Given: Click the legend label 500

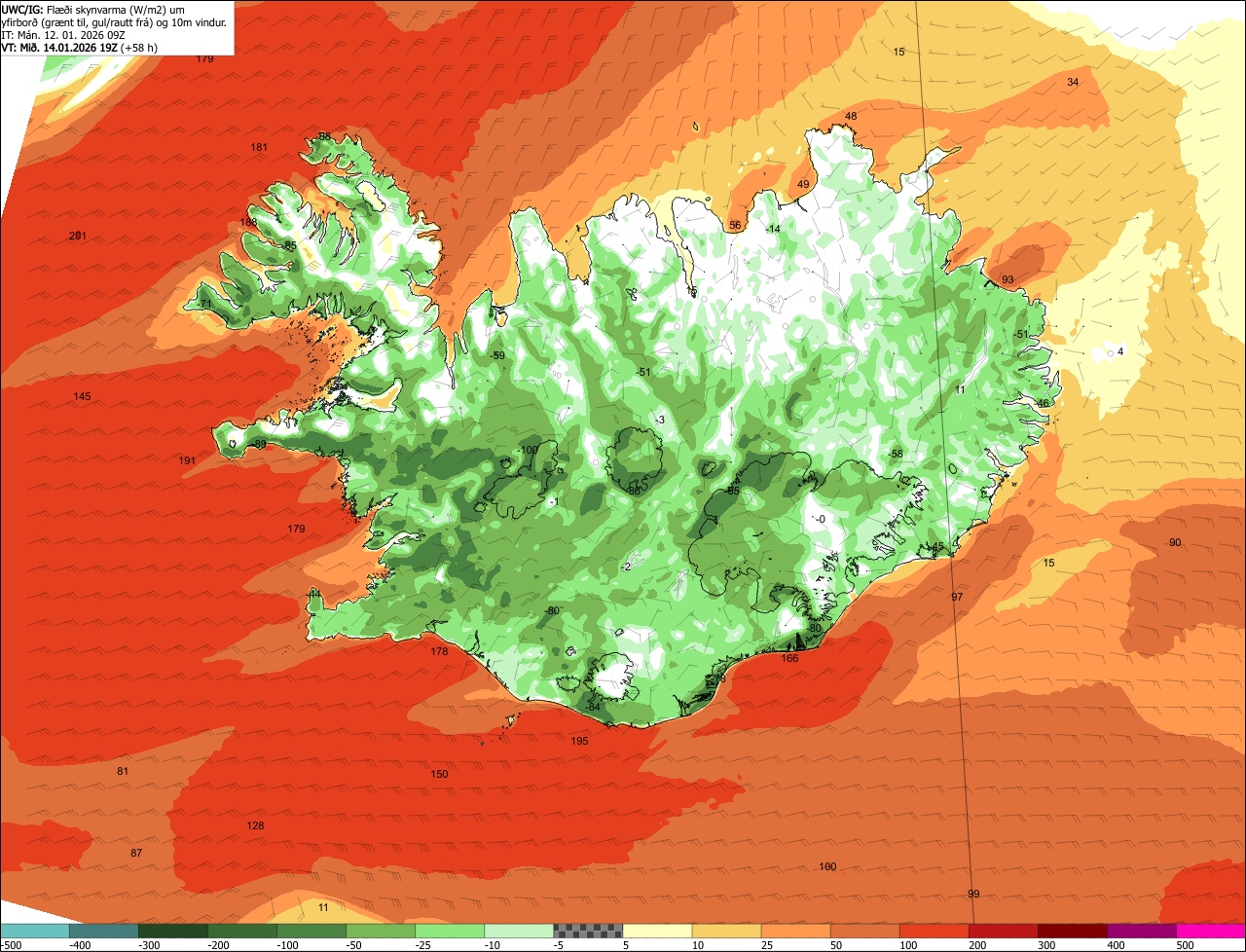Looking at the screenshot, I should [x=1185, y=945].
